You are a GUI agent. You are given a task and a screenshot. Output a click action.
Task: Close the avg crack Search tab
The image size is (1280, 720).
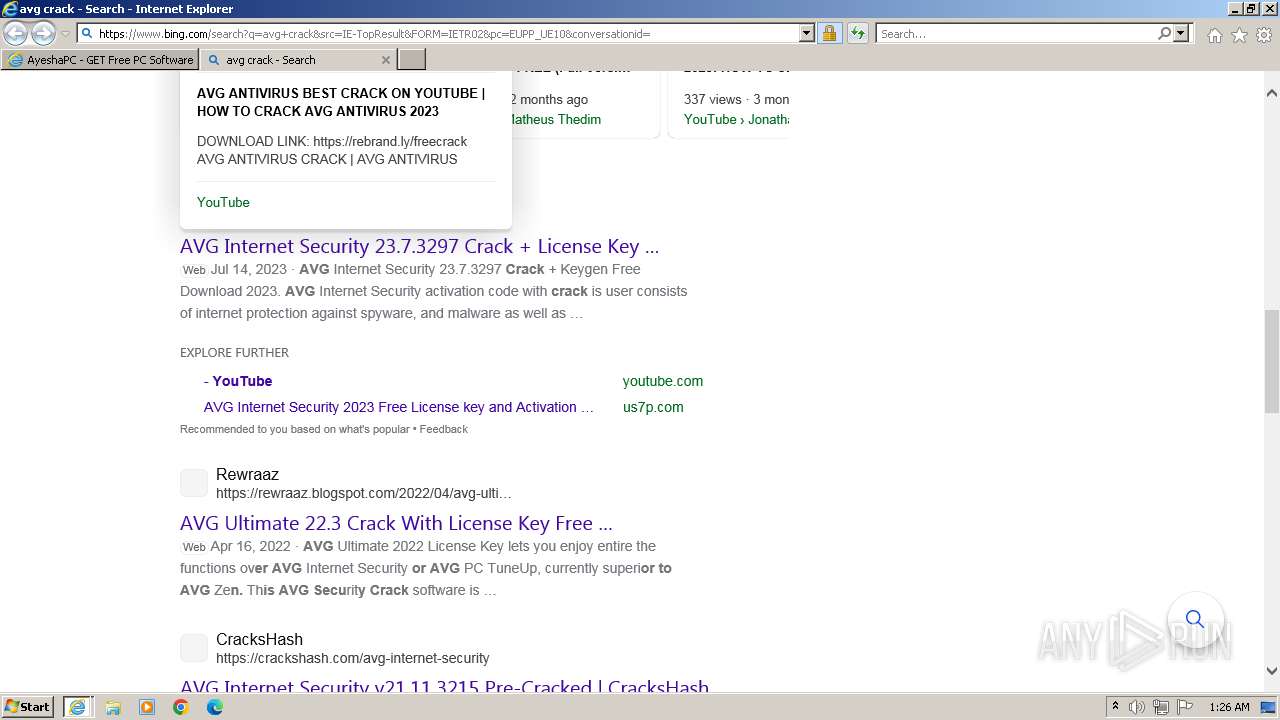pyautogui.click(x=386, y=60)
